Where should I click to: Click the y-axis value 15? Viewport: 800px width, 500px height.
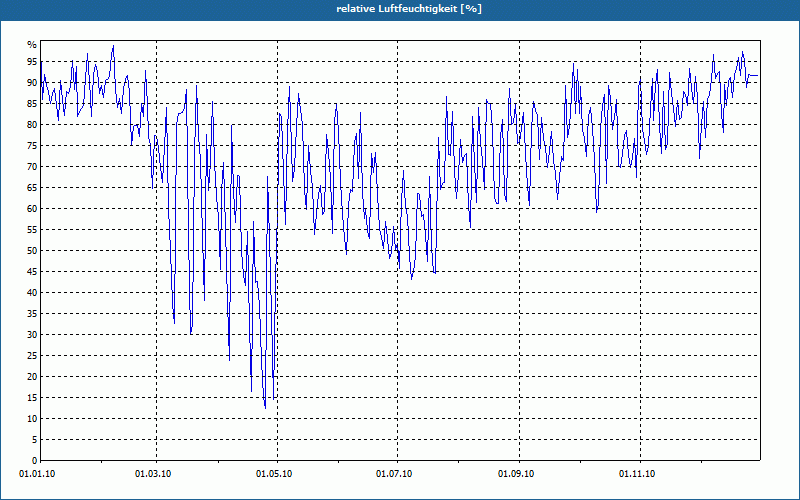click(32, 397)
